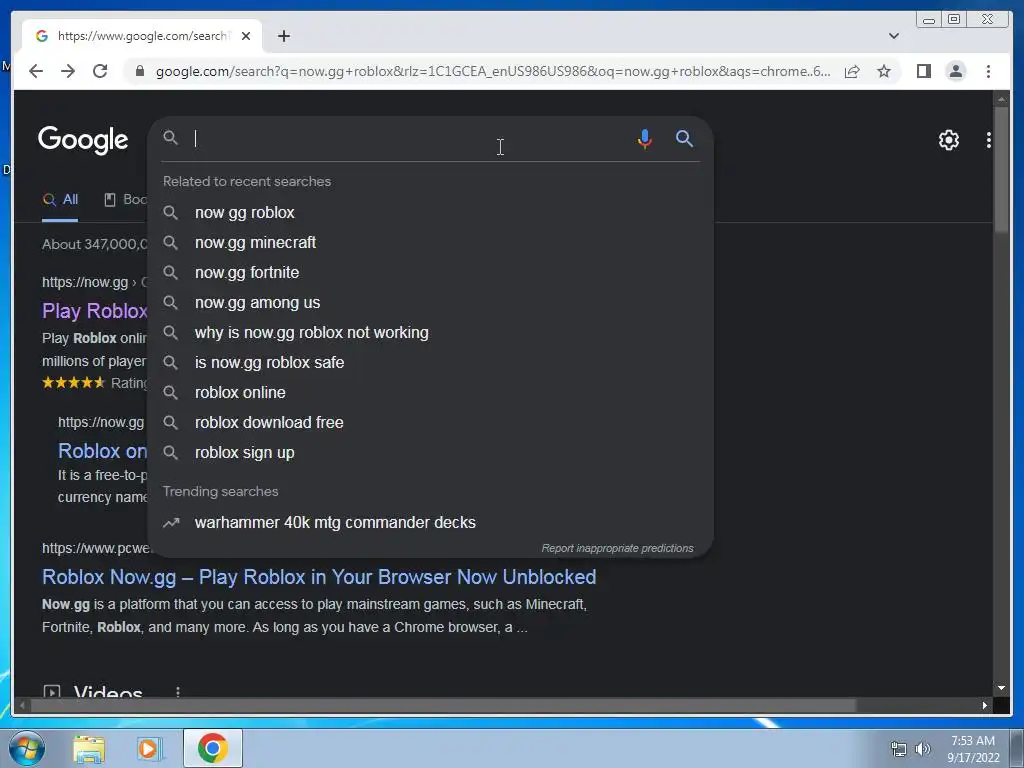The height and width of the screenshot is (768, 1024).
Task: Open the Chrome side panel
Action: (923, 71)
